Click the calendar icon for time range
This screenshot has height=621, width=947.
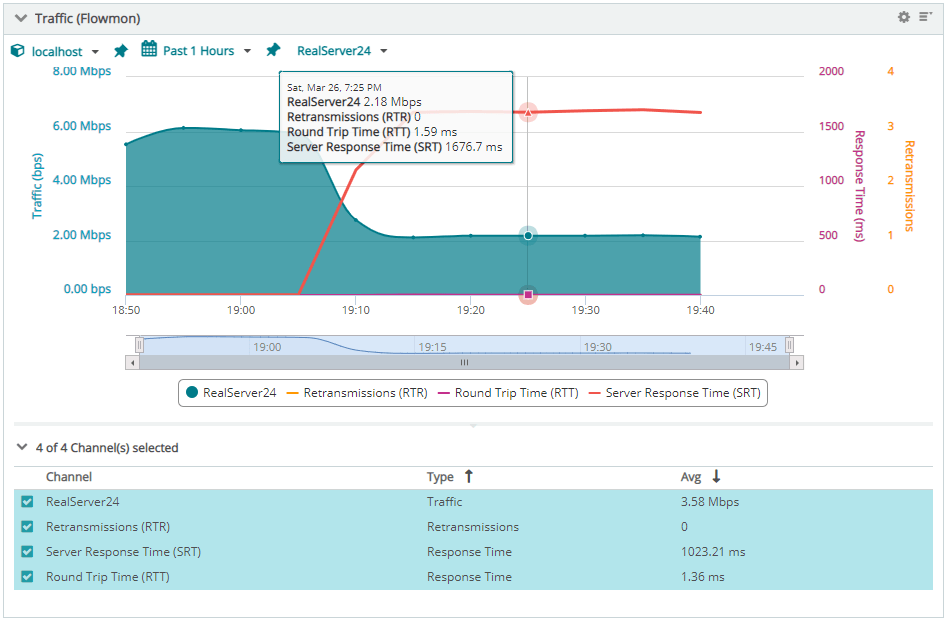[149, 50]
